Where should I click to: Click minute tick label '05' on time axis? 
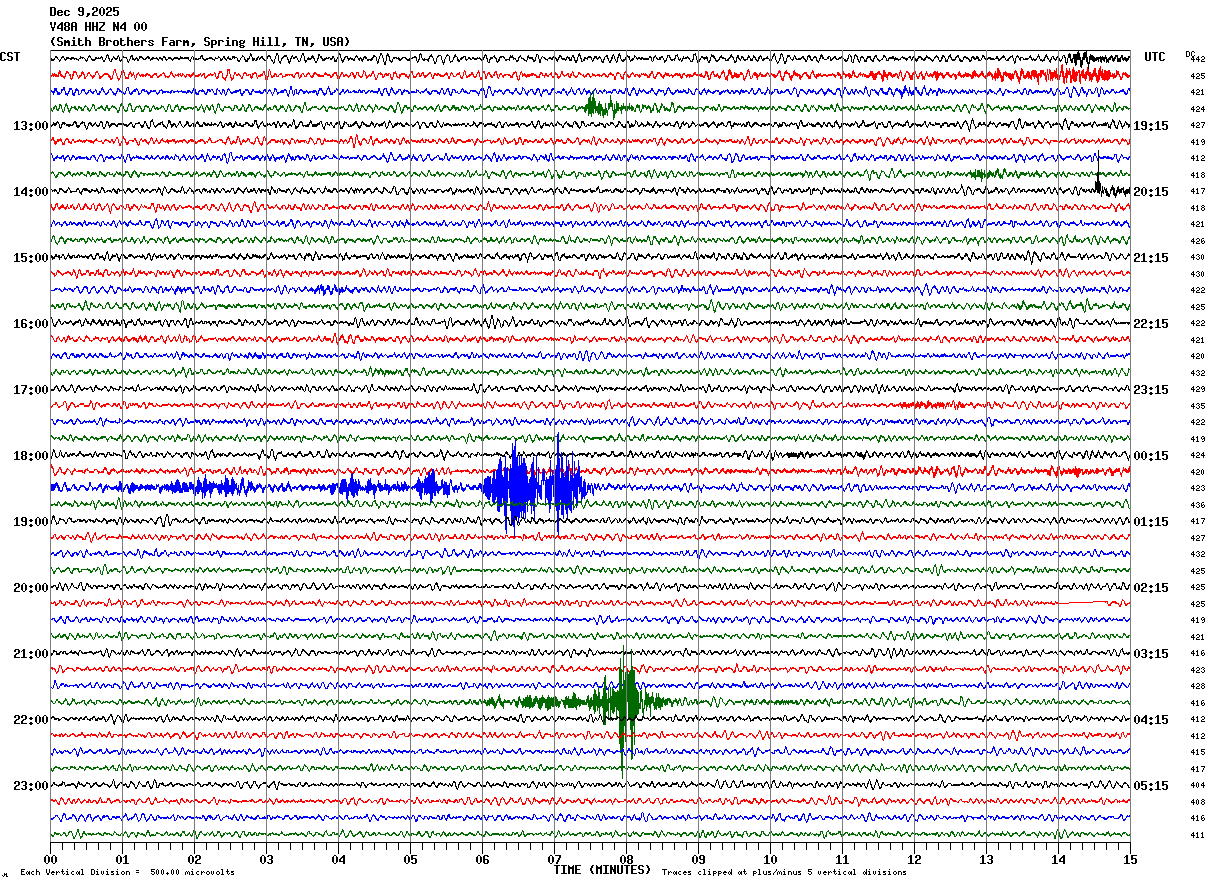click(410, 859)
